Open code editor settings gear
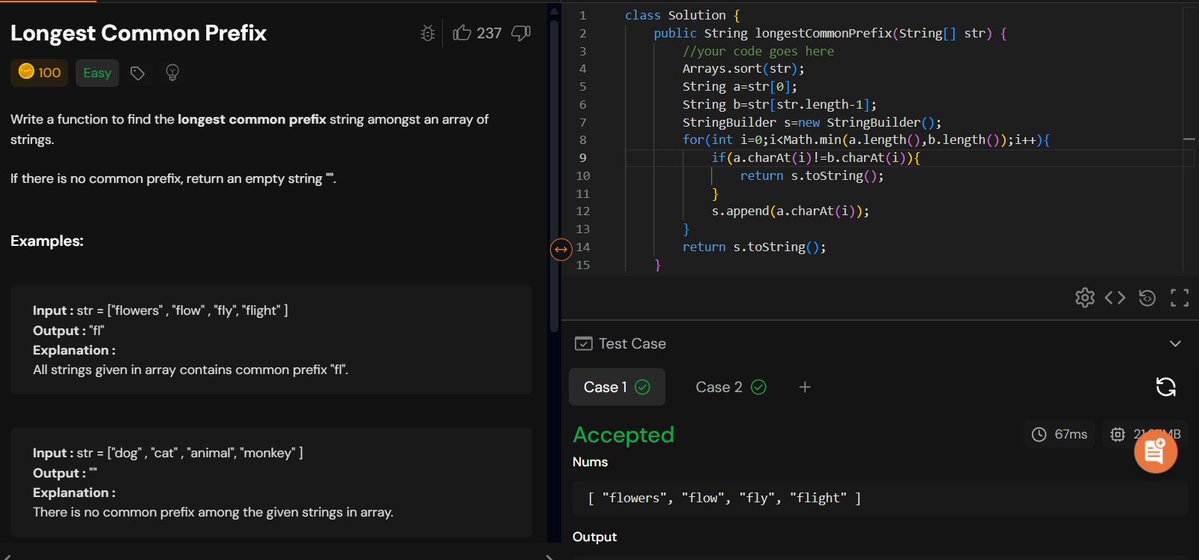 (1084, 298)
